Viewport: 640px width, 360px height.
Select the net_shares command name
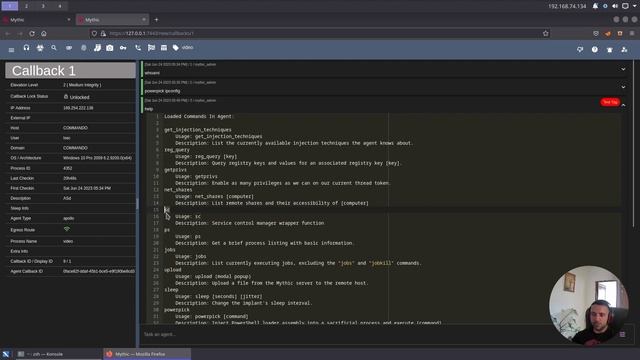(x=178, y=190)
